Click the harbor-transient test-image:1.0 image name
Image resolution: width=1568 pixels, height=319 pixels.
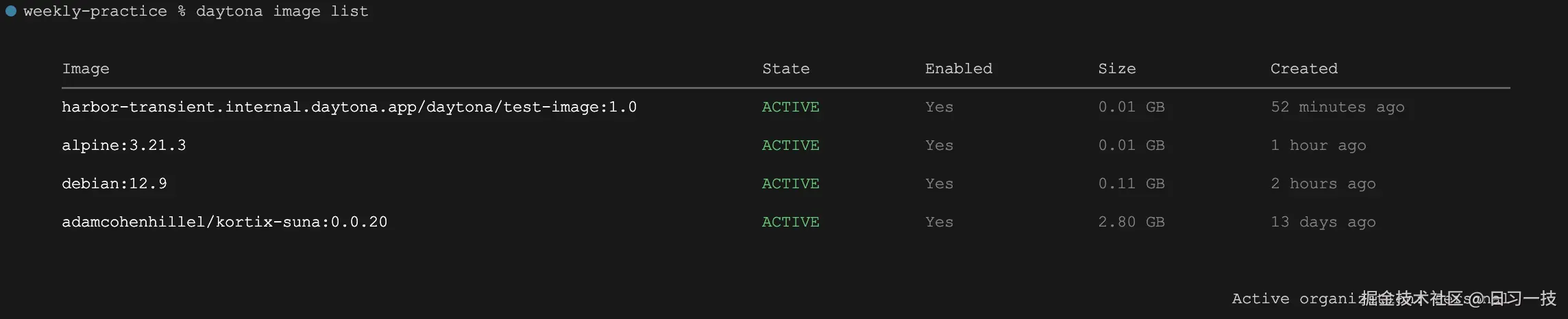click(x=349, y=107)
